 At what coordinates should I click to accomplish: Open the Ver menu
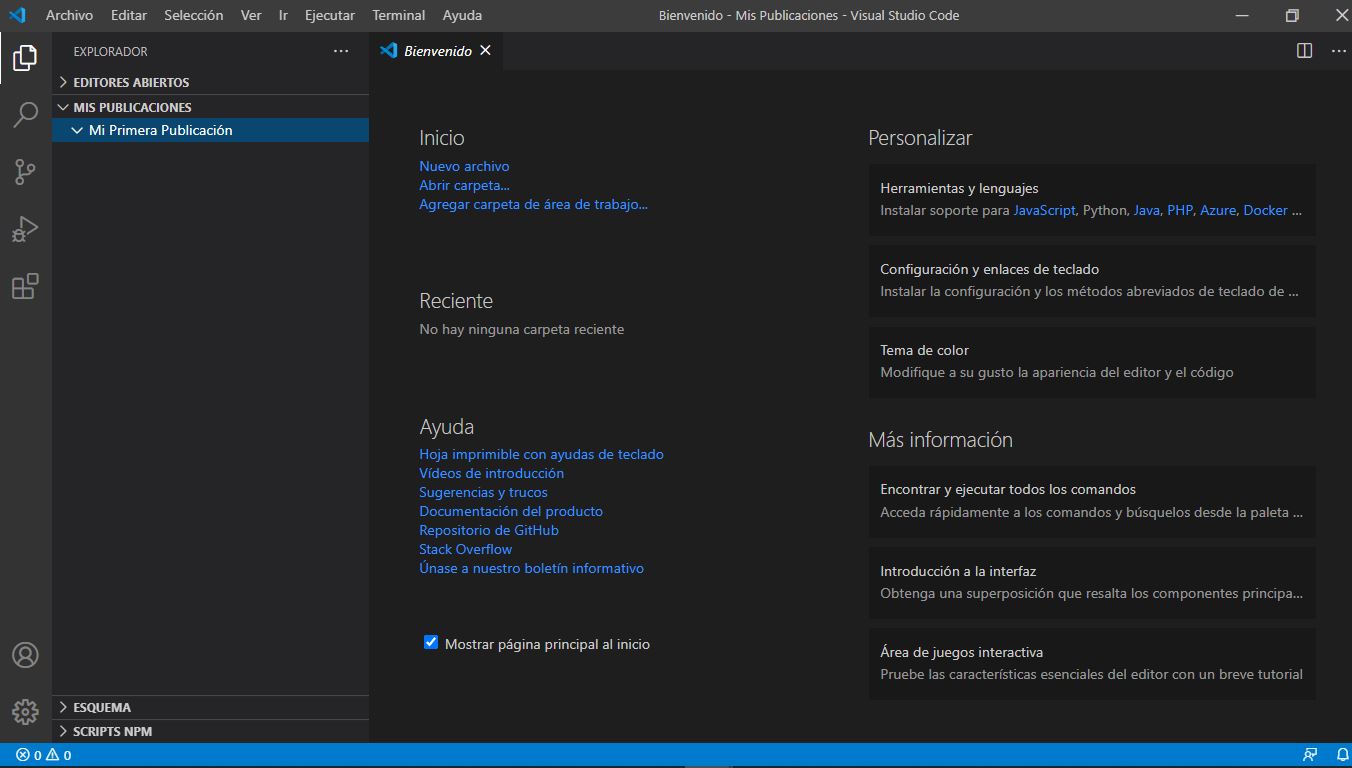(x=251, y=15)
